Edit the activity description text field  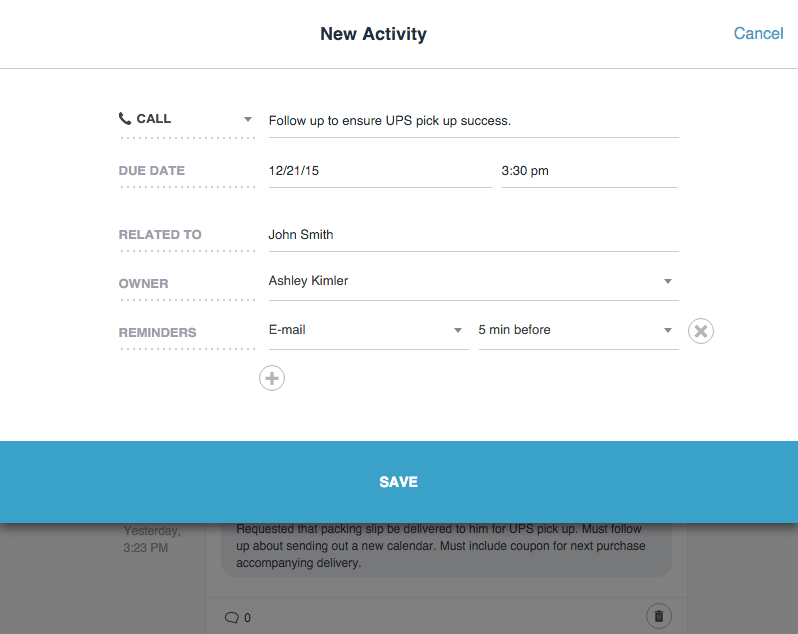(474, 121)
